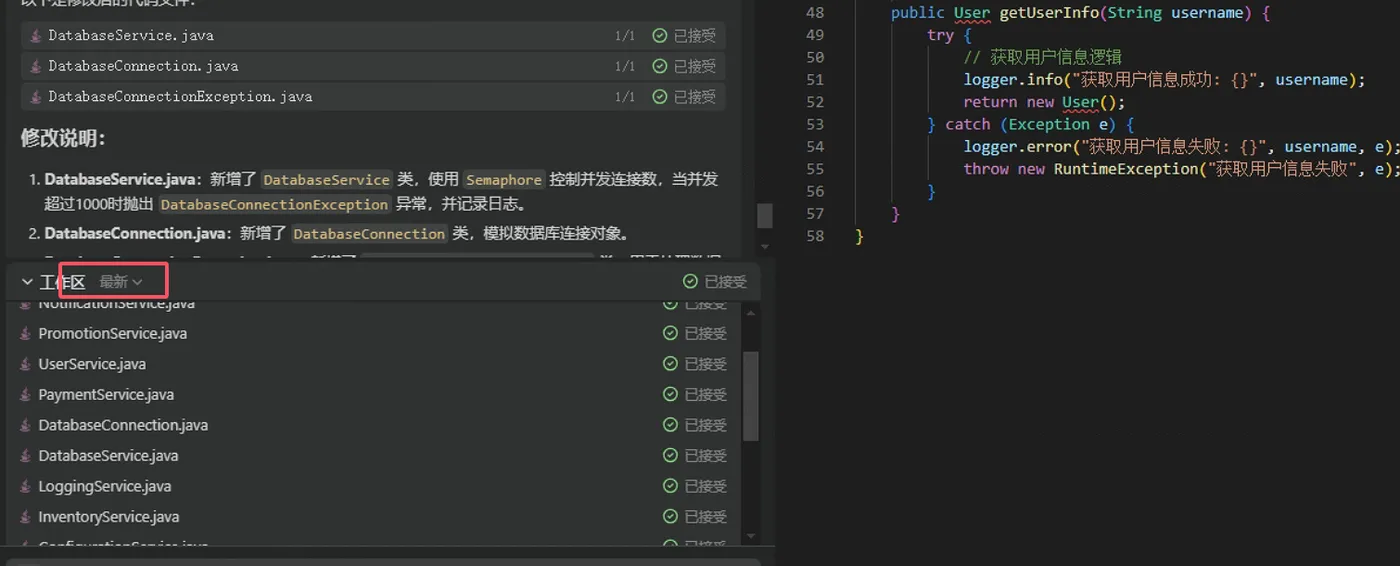Click Java icon of DatabaseConnection.java in modified files list

36,66
